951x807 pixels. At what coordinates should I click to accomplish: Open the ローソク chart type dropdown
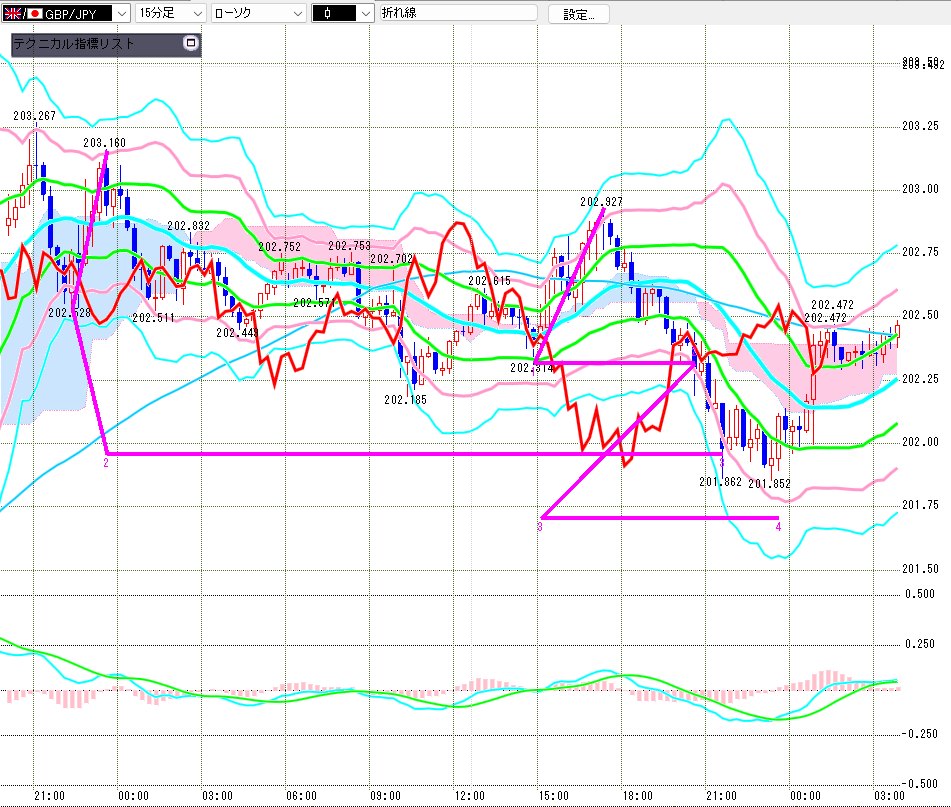296,13
